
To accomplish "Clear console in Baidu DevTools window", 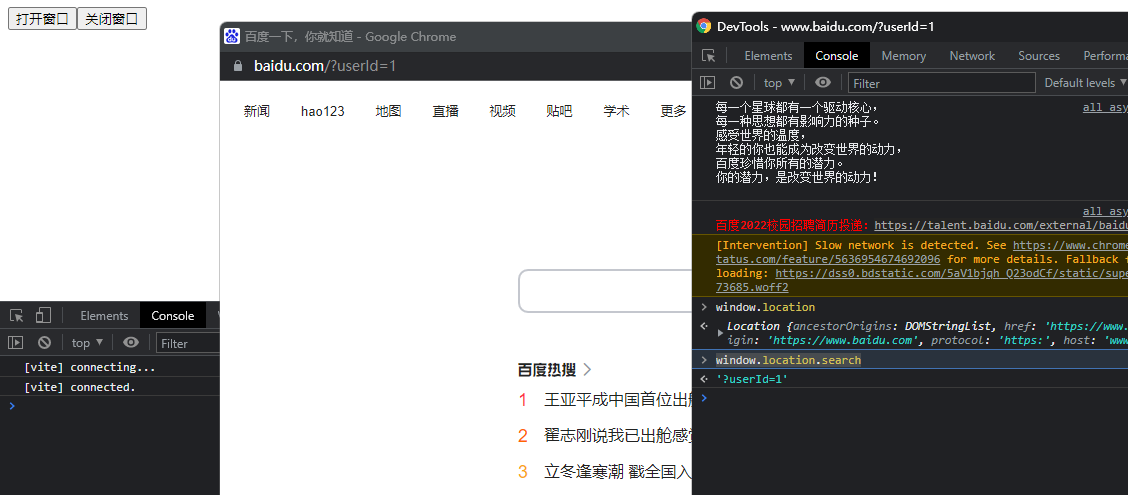I will (x=736, y=83).
